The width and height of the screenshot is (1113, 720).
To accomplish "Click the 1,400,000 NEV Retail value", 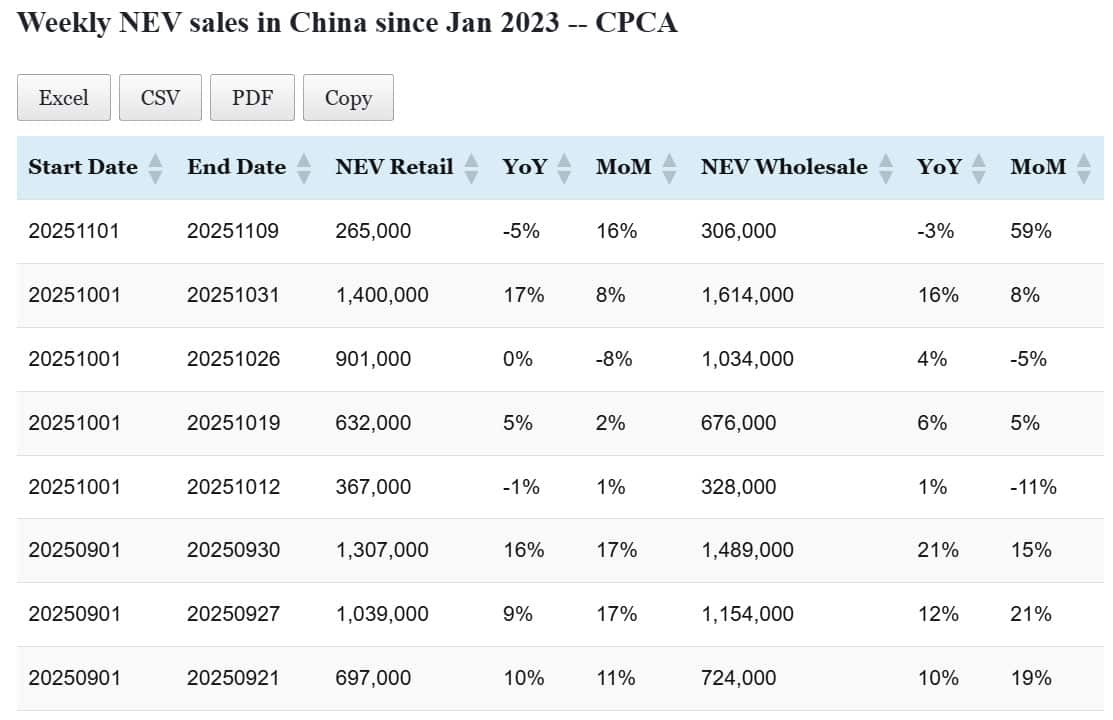I will (x=382, y=295).
